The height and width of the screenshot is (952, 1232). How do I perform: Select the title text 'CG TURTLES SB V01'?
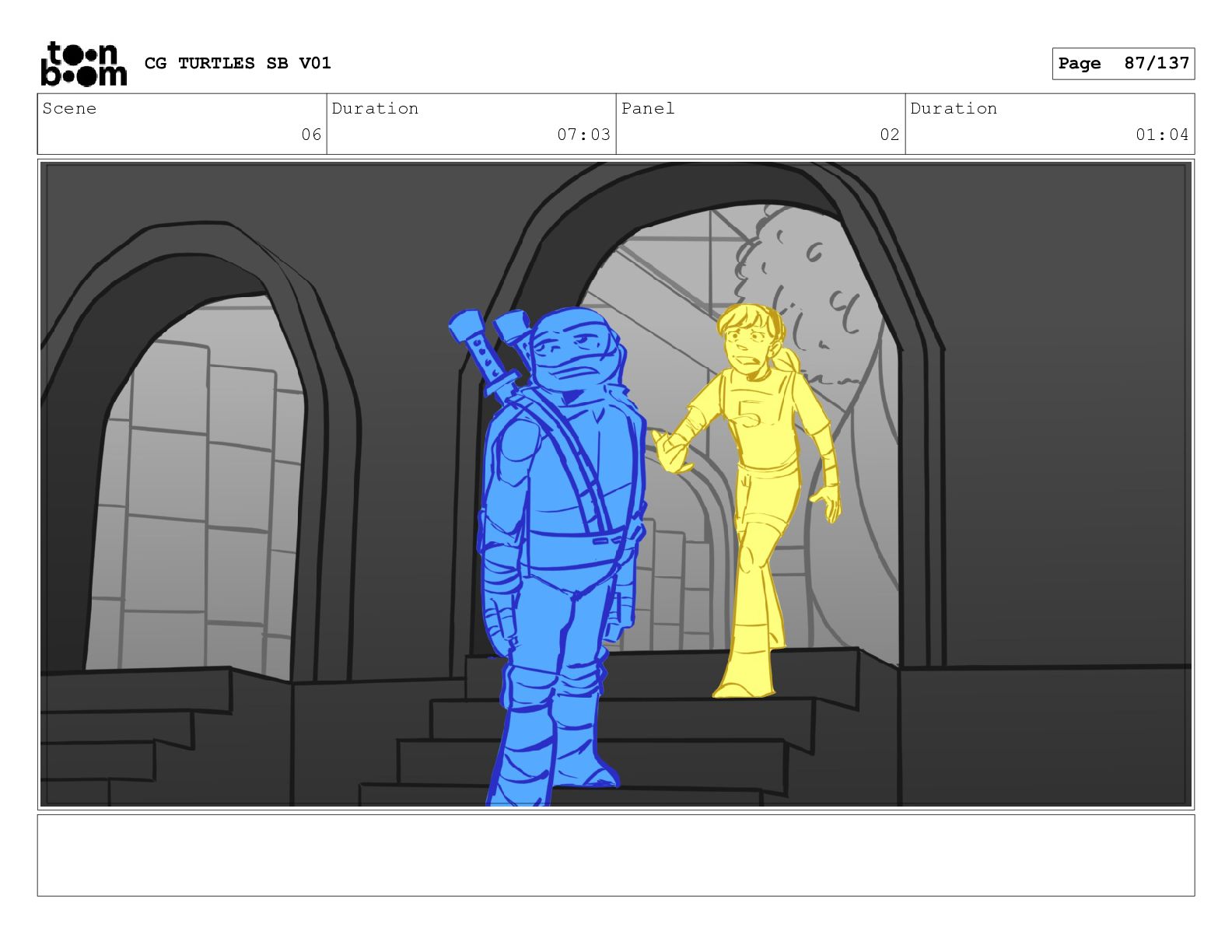point(238,63)
